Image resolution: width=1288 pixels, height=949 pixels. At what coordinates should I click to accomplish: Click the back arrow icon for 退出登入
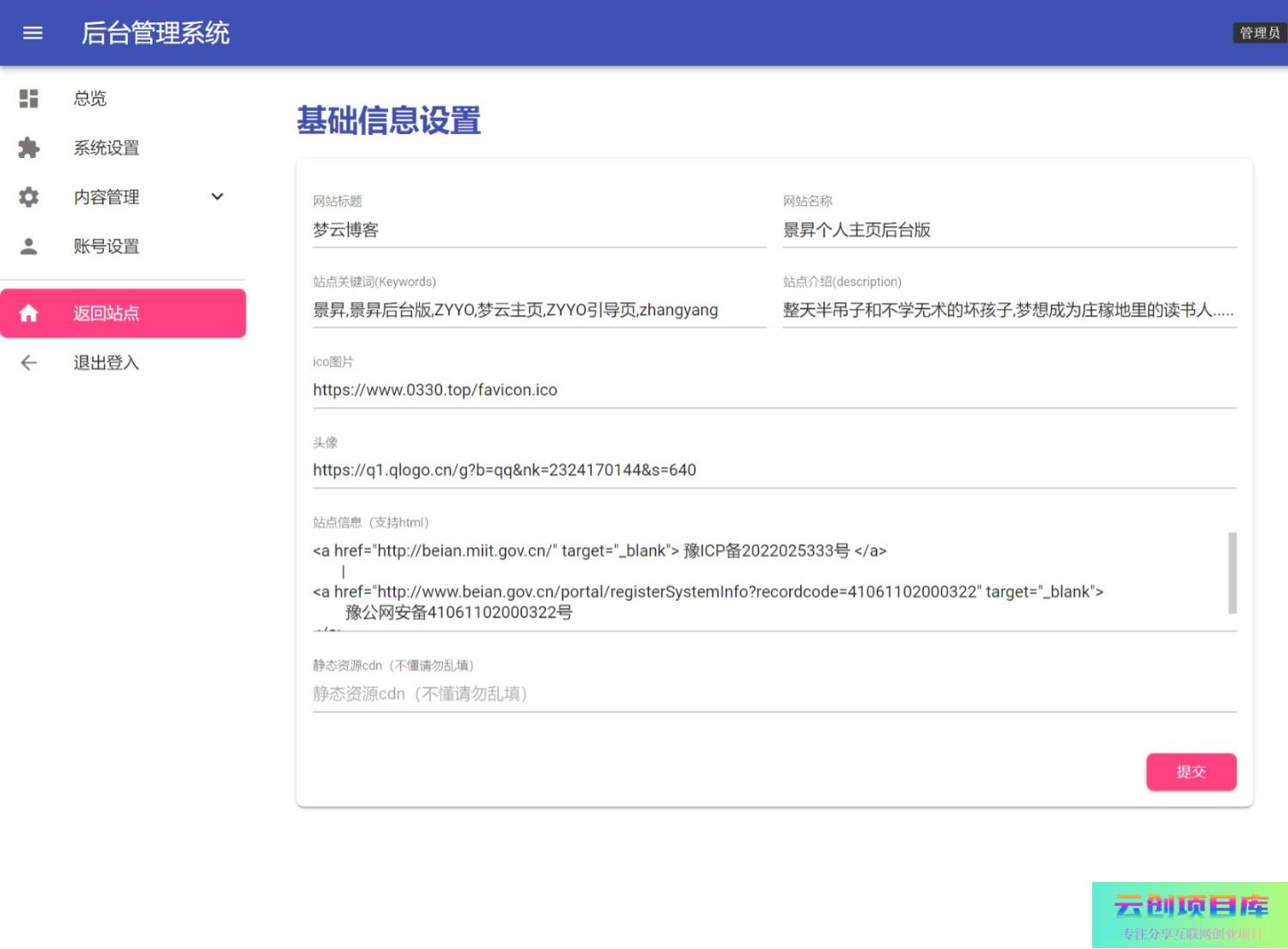tap(29, 362)
